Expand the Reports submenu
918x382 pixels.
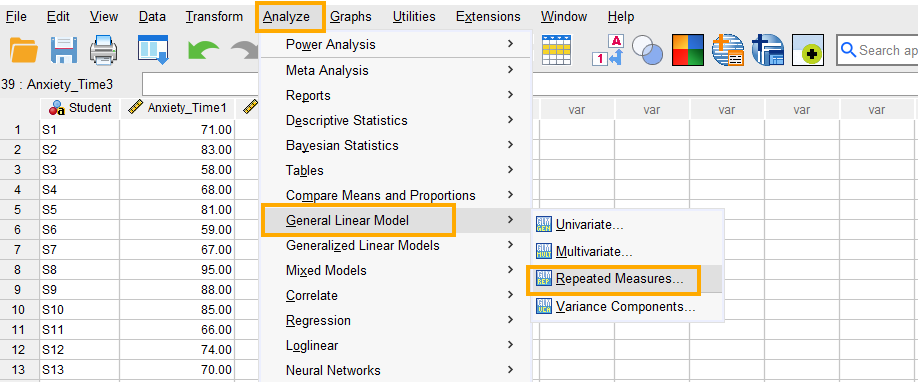click(395, 95)
